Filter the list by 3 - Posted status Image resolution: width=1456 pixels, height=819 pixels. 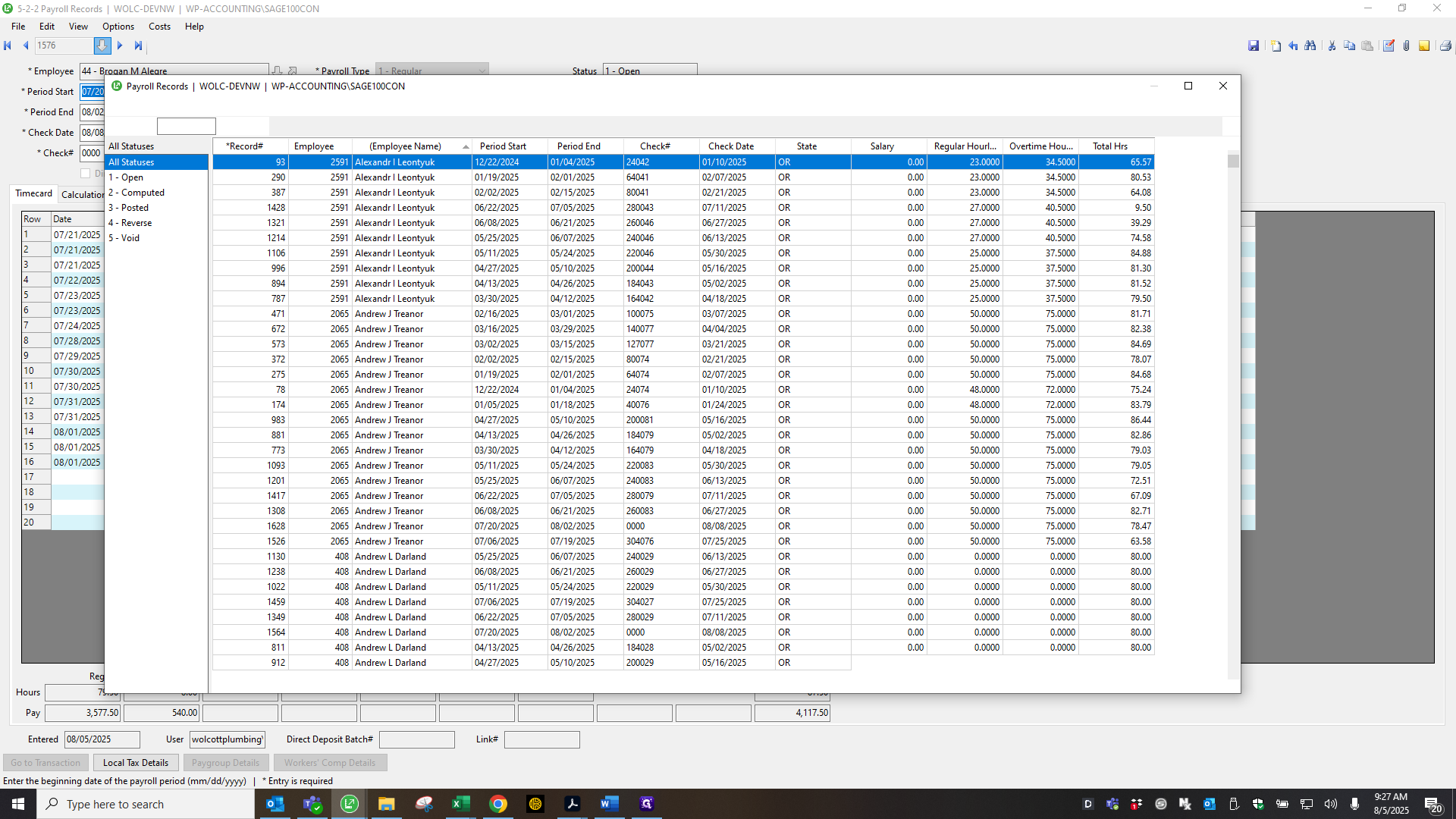(x=156, y=208)
